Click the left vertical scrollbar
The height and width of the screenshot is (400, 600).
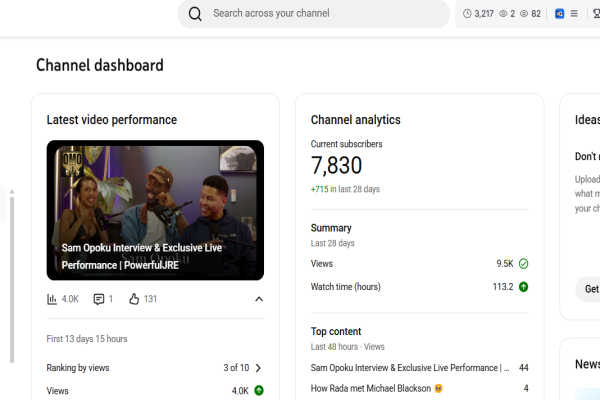pyautogui.click(x=12, y=280)
